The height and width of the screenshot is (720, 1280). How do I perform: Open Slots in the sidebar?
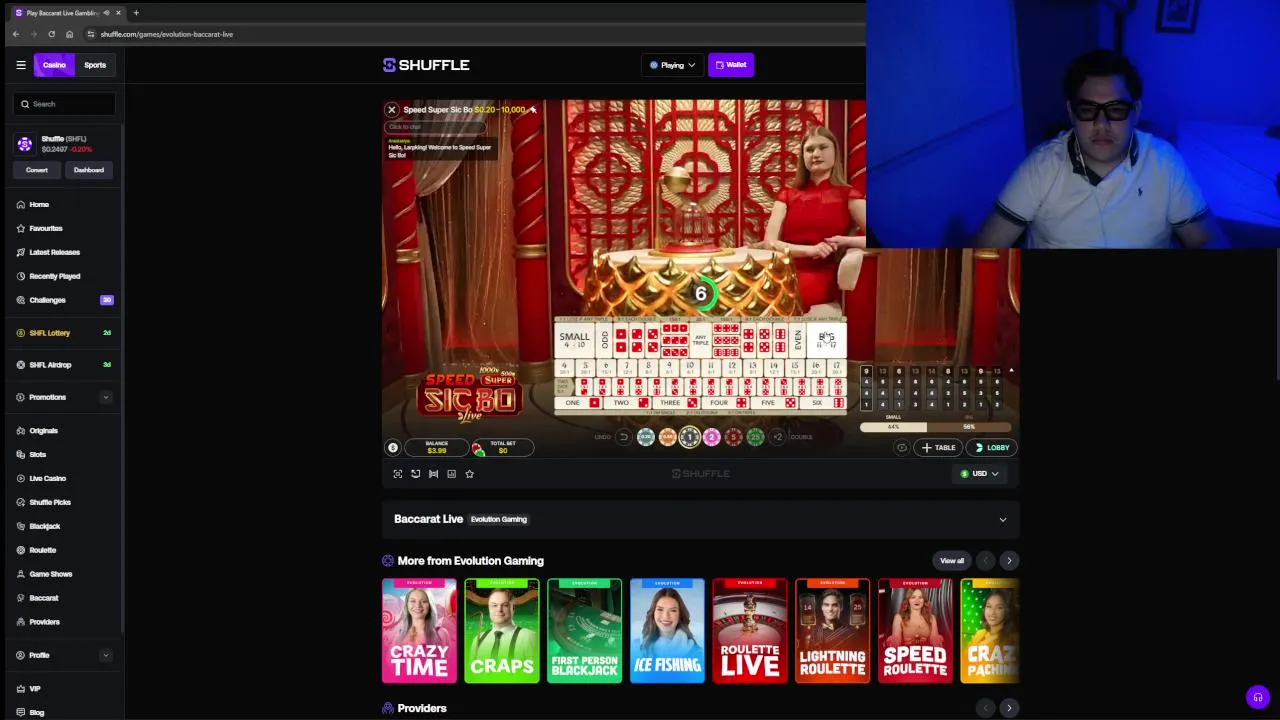pyautogui.click(x=38, y=454)
